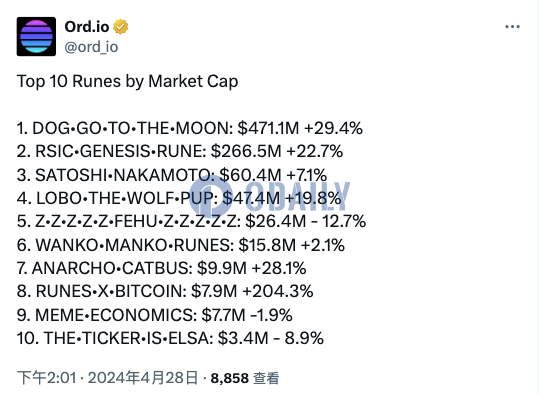
Task: Open the three-dot more options menu
Action: pyautogui.click(x=512, y=27)
